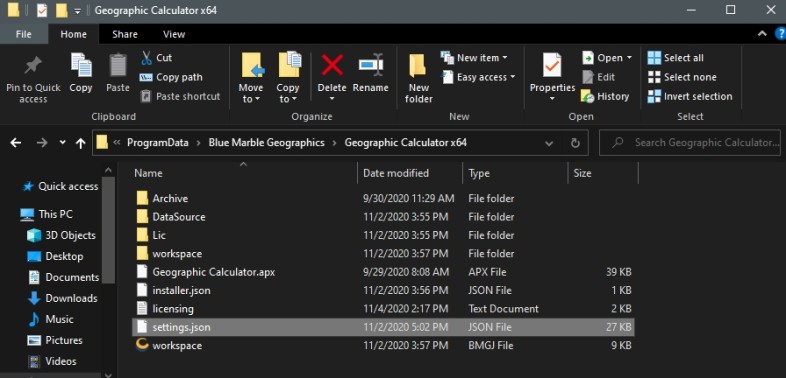Open the Quick Access Toolbar customize arrow
Screen dimensions: 786x378
[x=78, y=11]
